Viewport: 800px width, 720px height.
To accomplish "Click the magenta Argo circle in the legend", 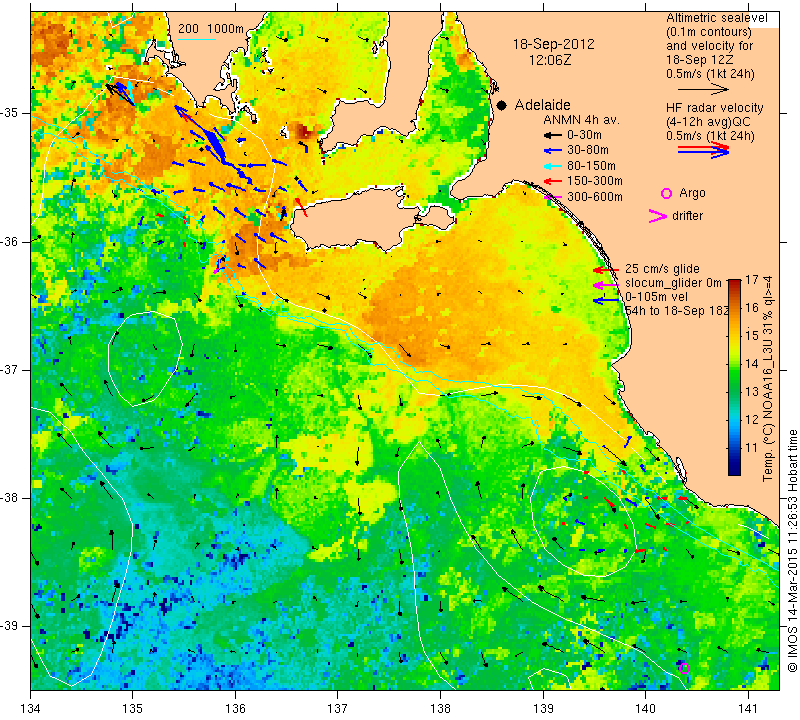I will coord(666,193).
